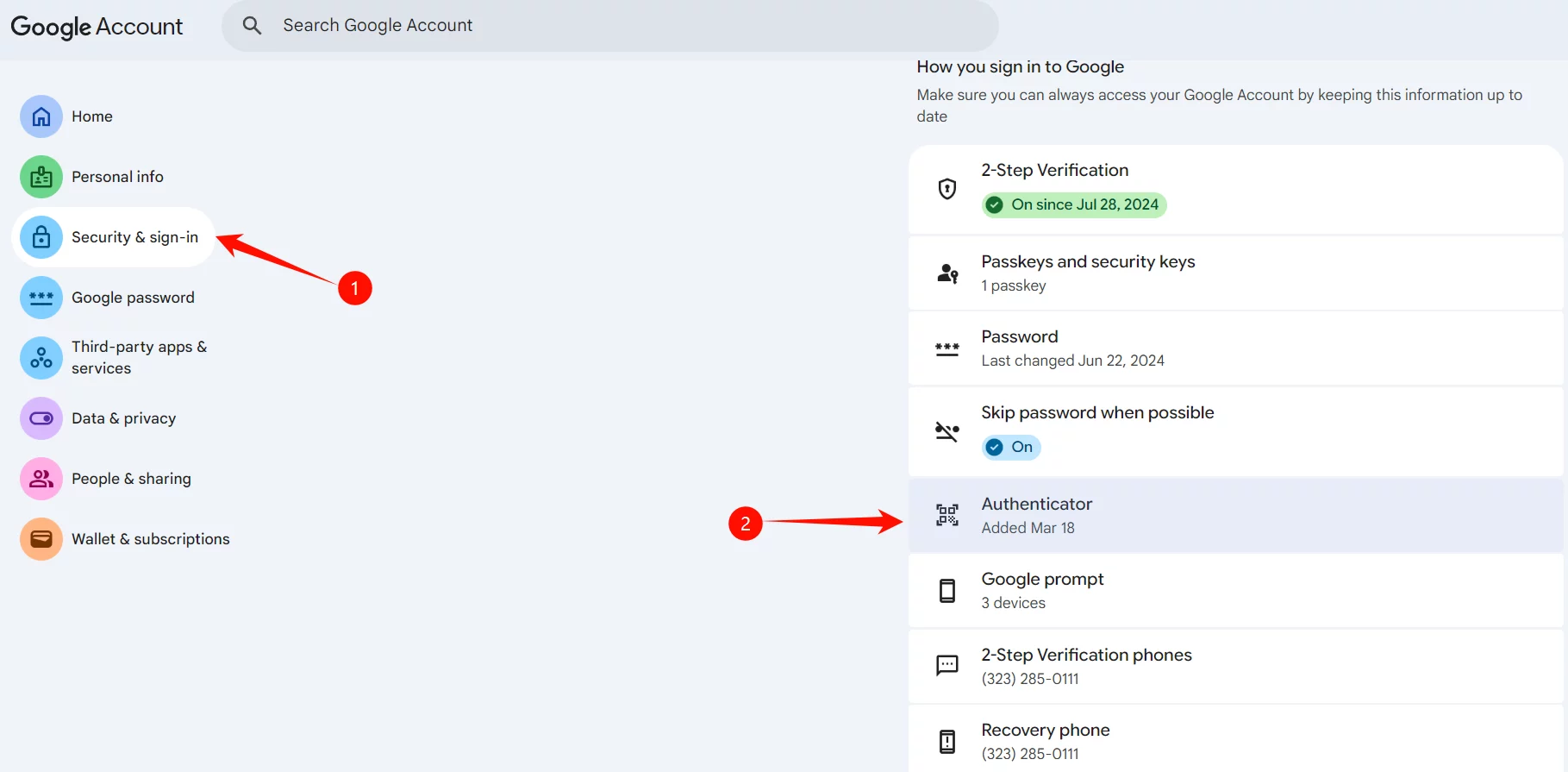
Task: Click the Authenticator QR code icon
Action: [947, 516]
